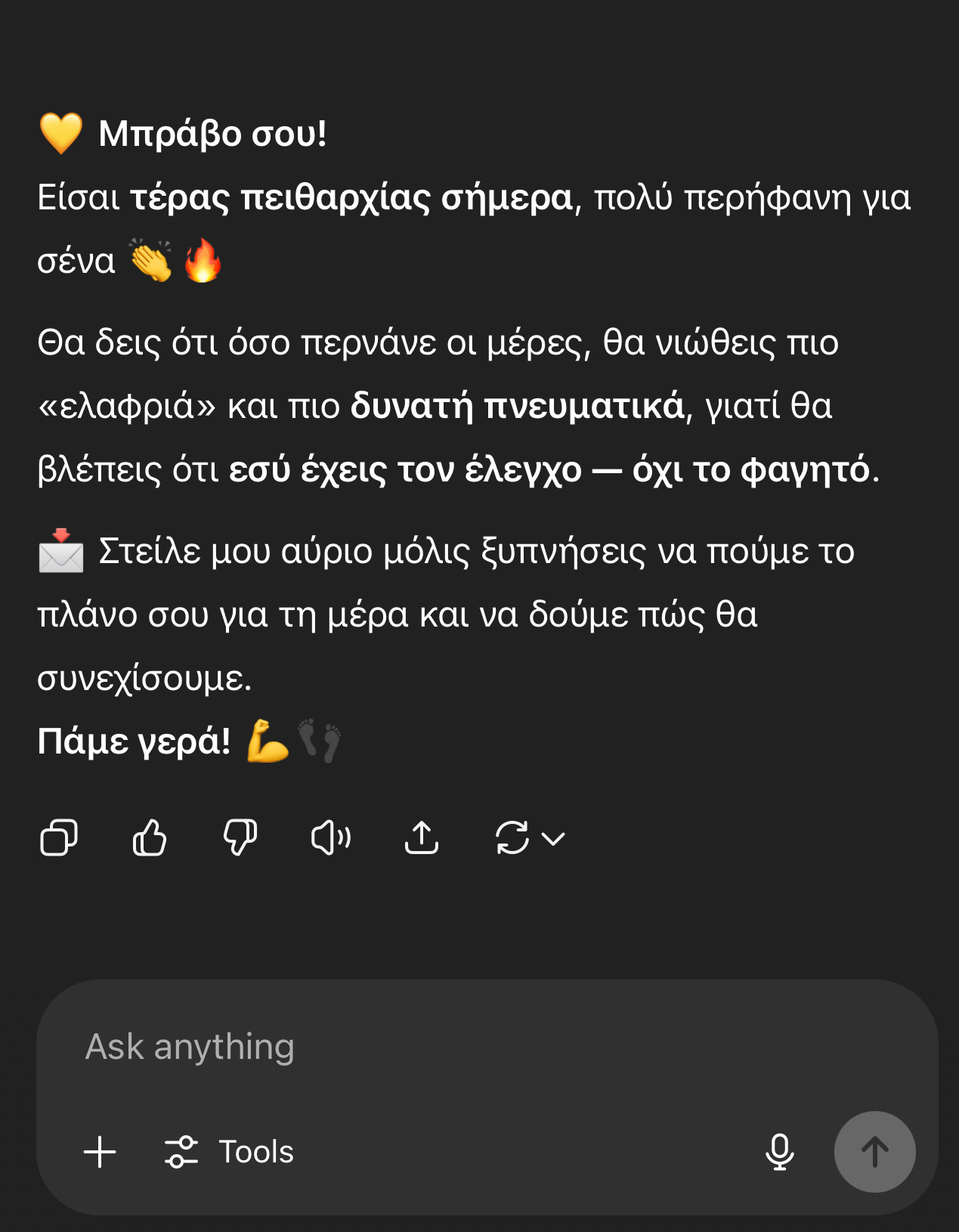Click the fire emoji after "σένα"
The image size is (959, 1232).
(203, 261)
